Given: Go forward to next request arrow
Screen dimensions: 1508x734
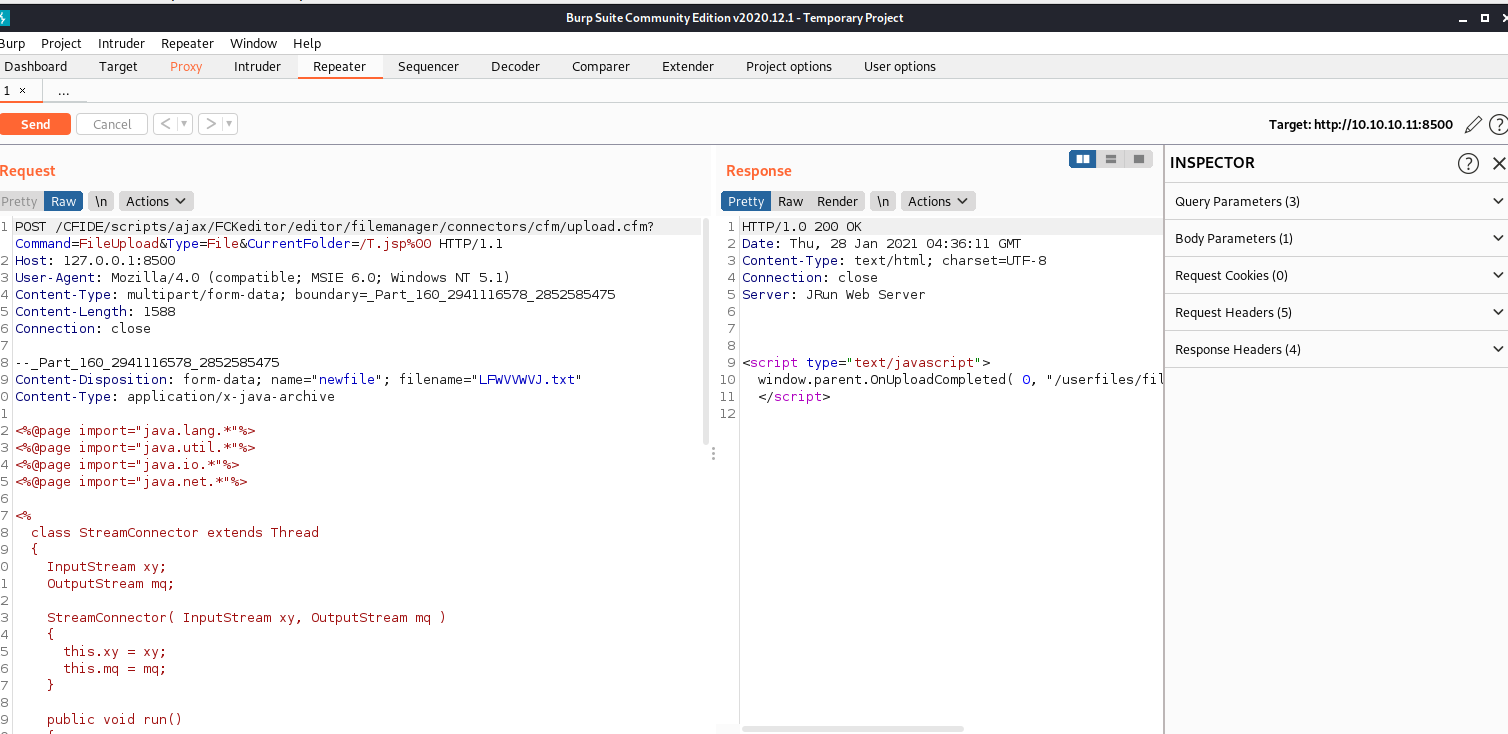Looking at the screenshot, I should (x=210, y=124).
